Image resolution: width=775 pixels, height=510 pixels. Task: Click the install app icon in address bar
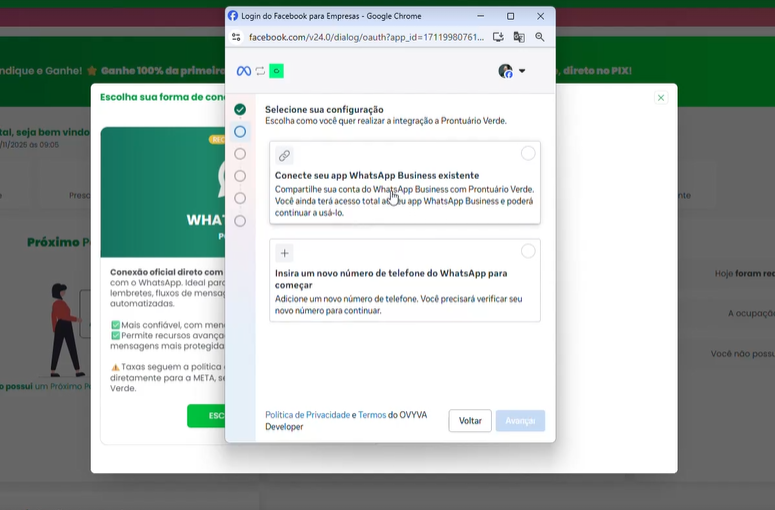tap(498, 37)
